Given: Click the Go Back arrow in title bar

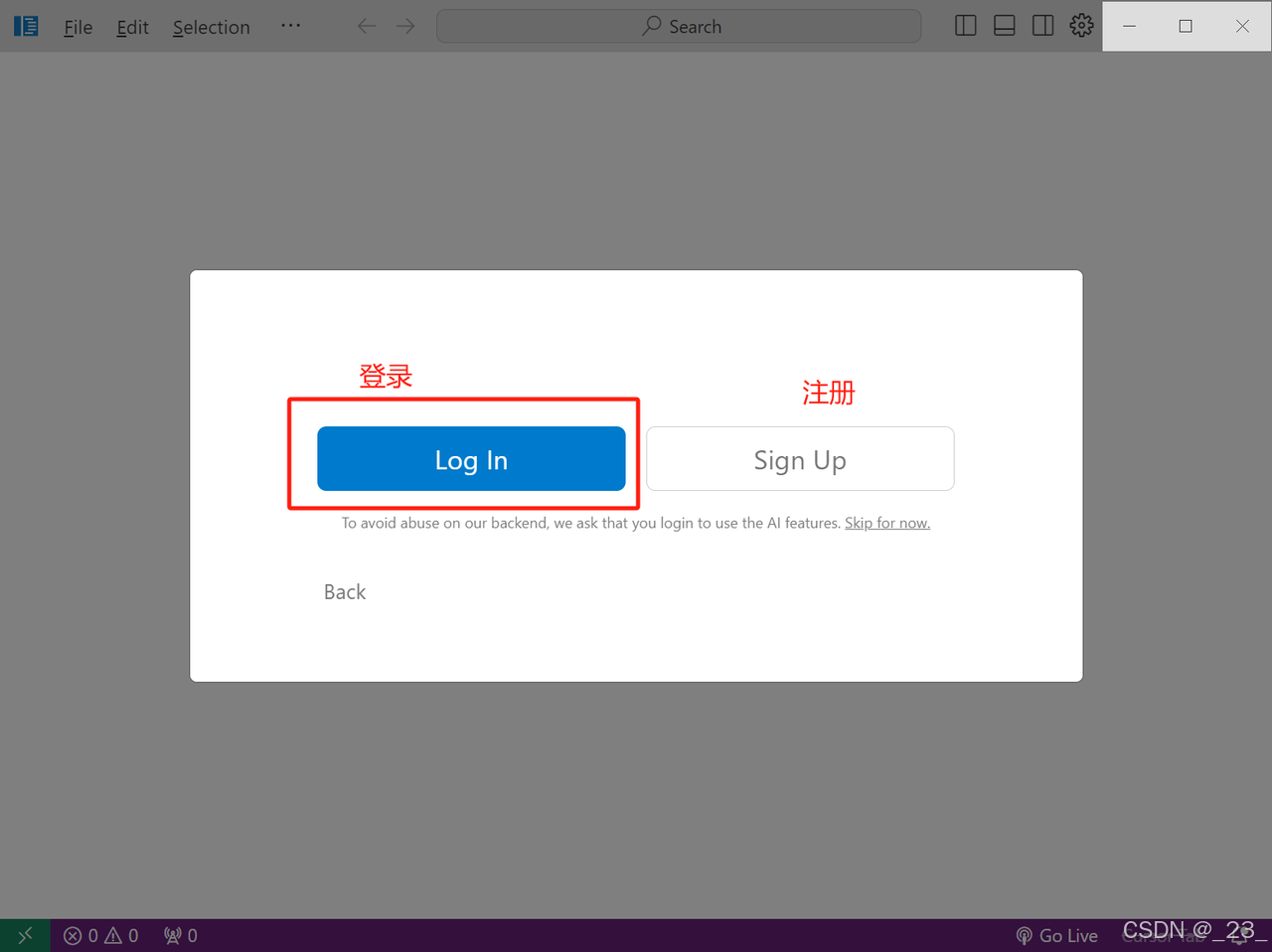Looking at the screenshot, I should [367, 27].
